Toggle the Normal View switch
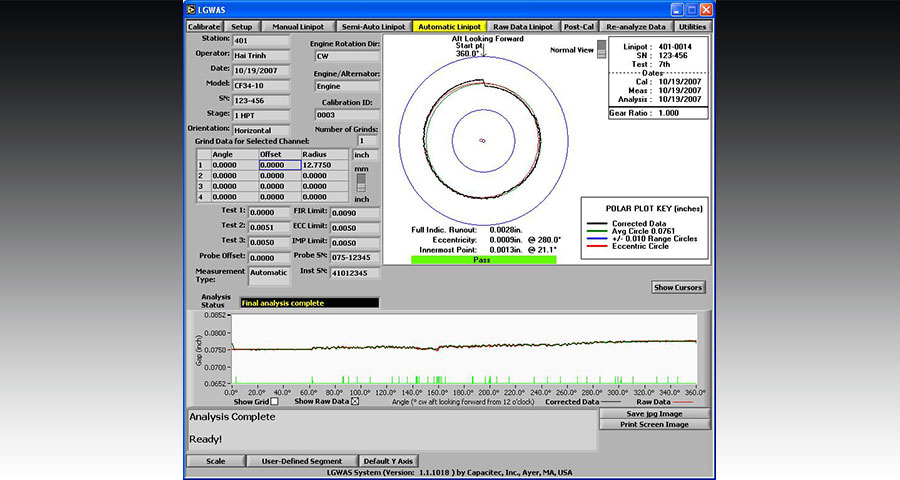 point(601,49)
